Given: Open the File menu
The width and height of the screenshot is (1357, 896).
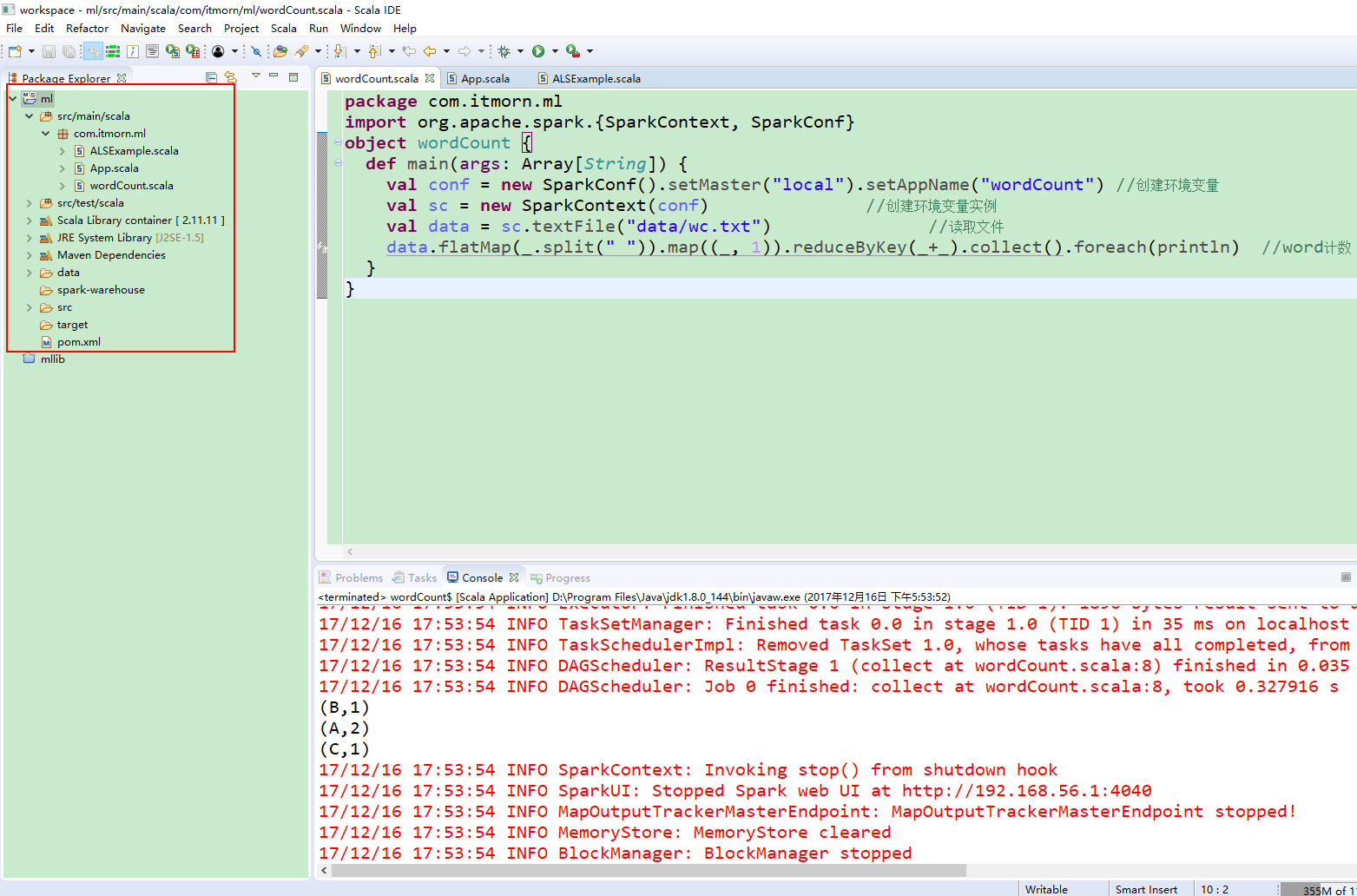Looking at the screenshot, I should (x=15, y=28).
